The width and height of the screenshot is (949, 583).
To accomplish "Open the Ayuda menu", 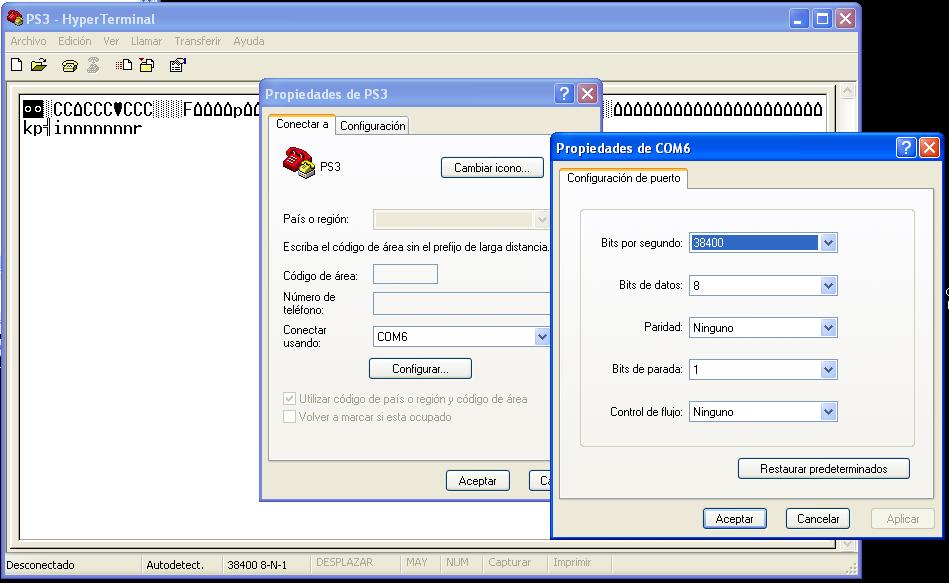I will (x=249, y=41).
